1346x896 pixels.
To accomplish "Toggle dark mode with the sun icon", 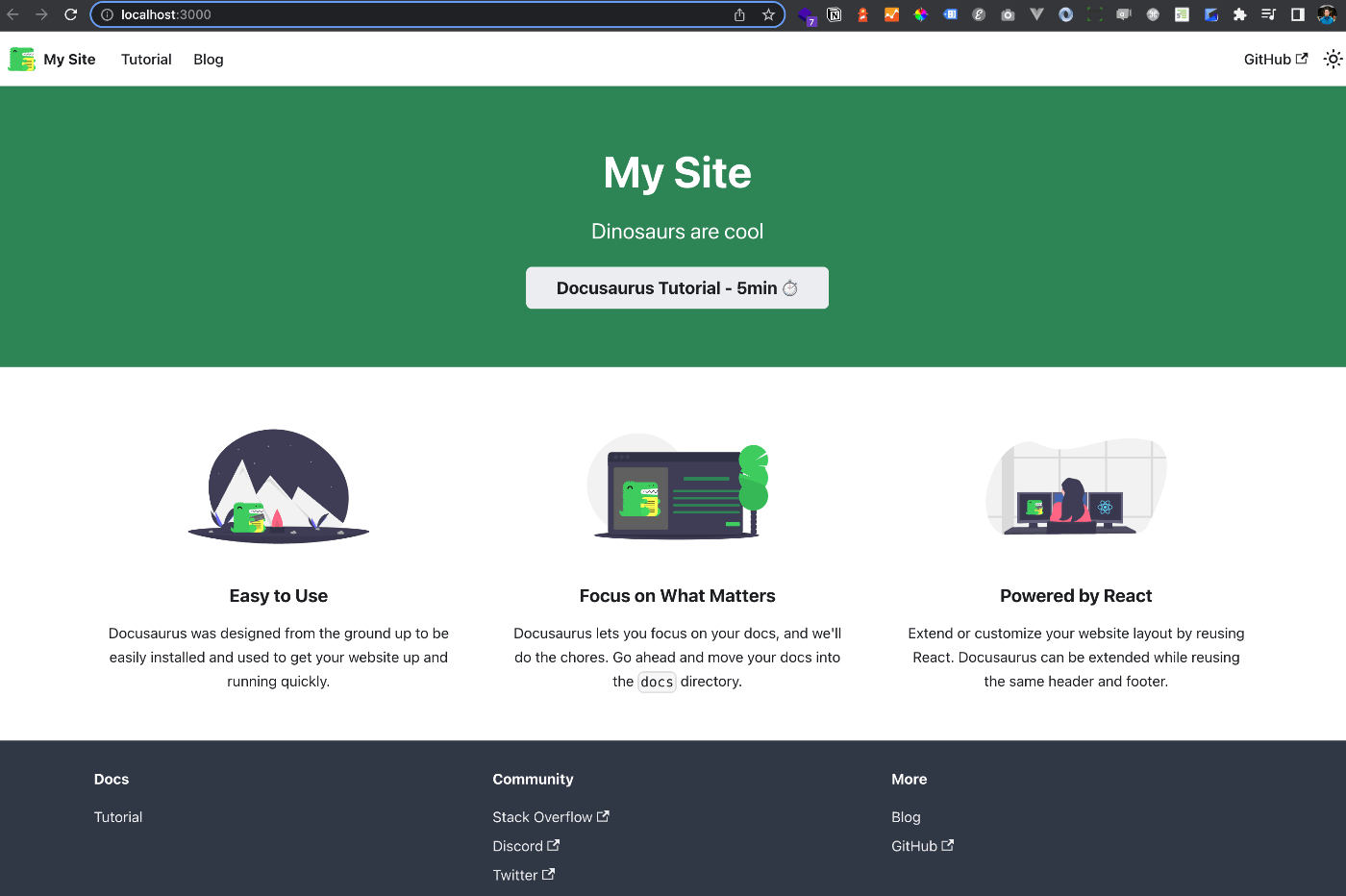I will [x=1332, y=59].
